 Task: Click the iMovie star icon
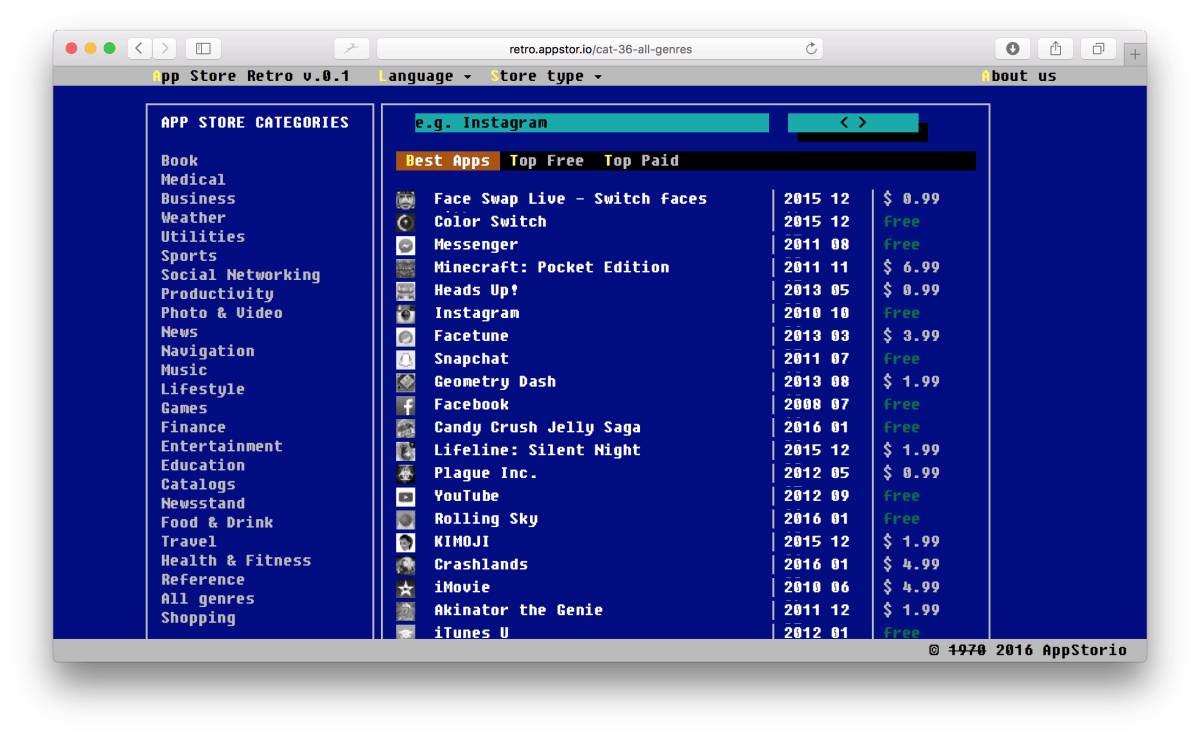pos(405,588)
